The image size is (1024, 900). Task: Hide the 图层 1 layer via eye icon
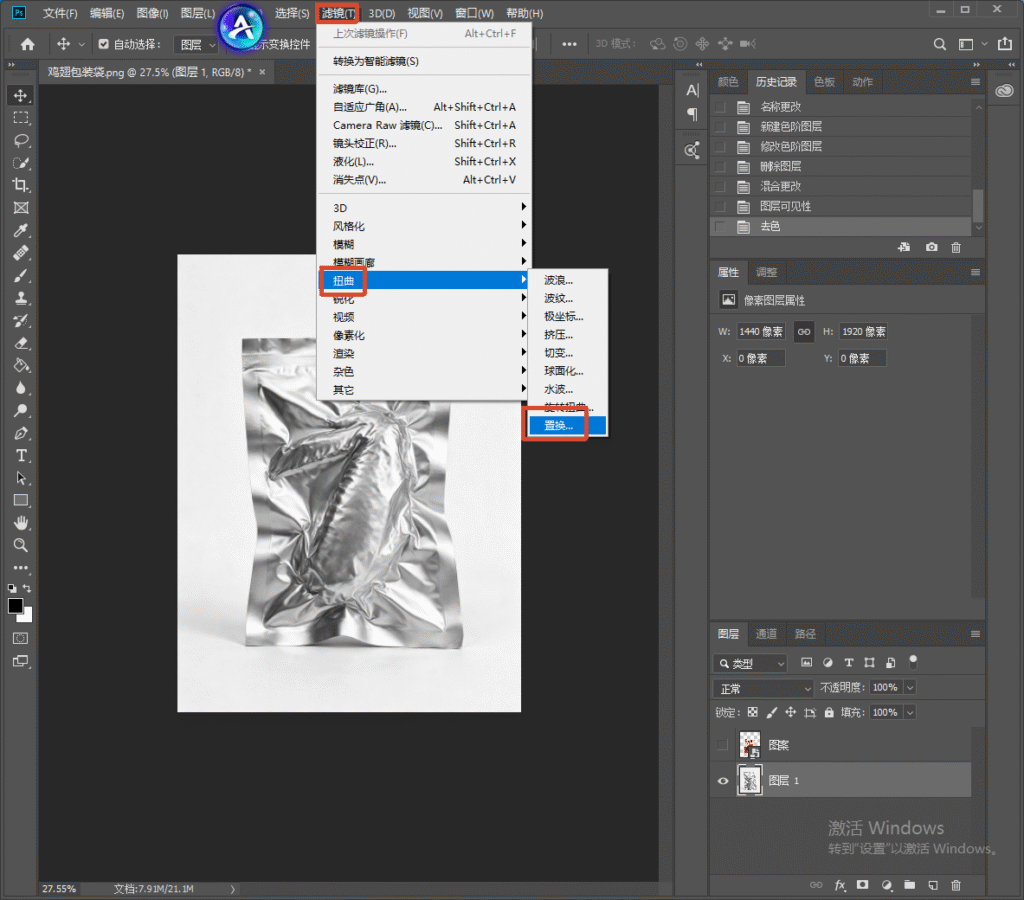(722, 781)
